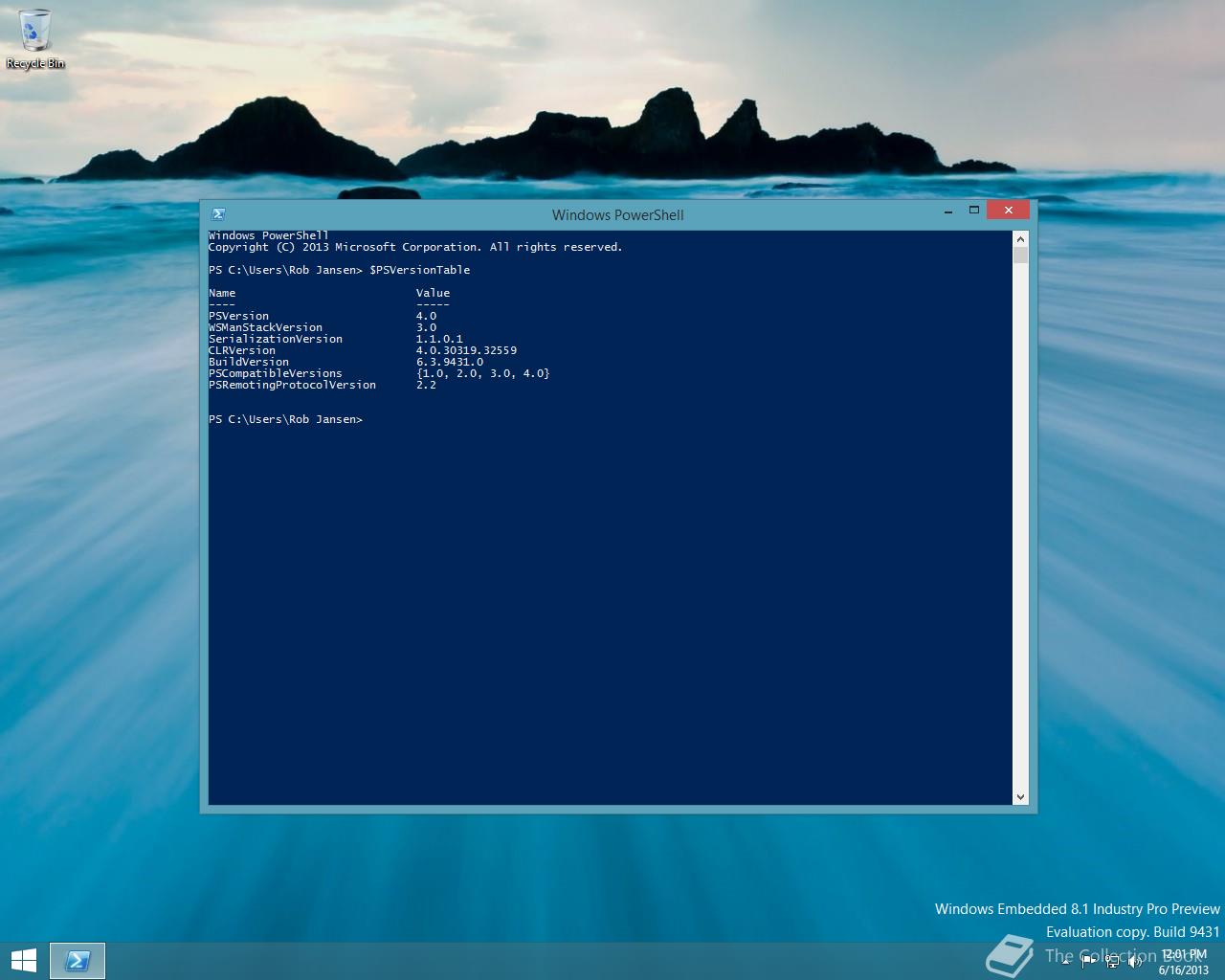Screen dimensions: 1225x980
Task: Click the 'SerializationVersion' row name
Action: pyautogui.click(x=276, y=339)
